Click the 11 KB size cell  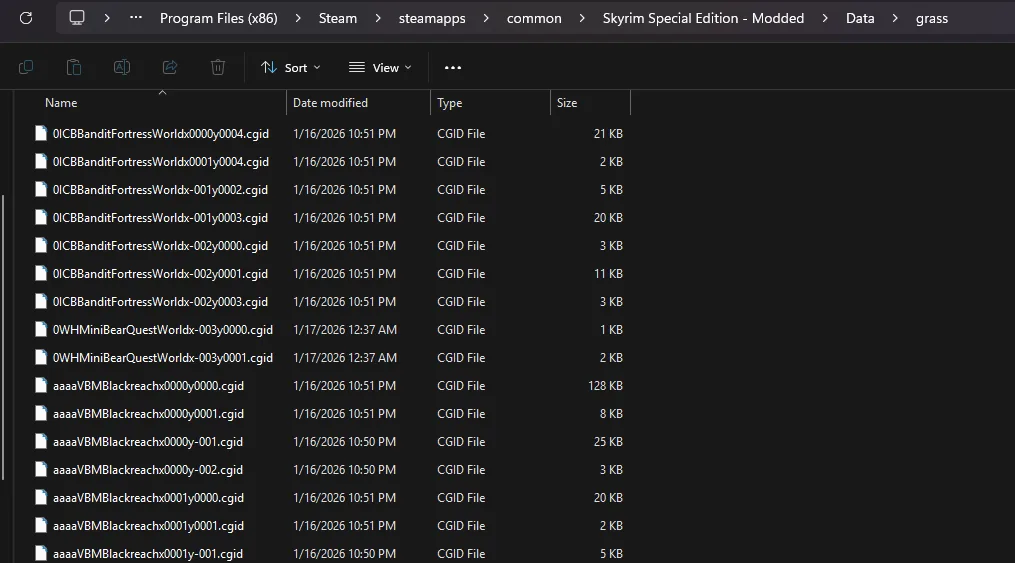coord(608,274)
